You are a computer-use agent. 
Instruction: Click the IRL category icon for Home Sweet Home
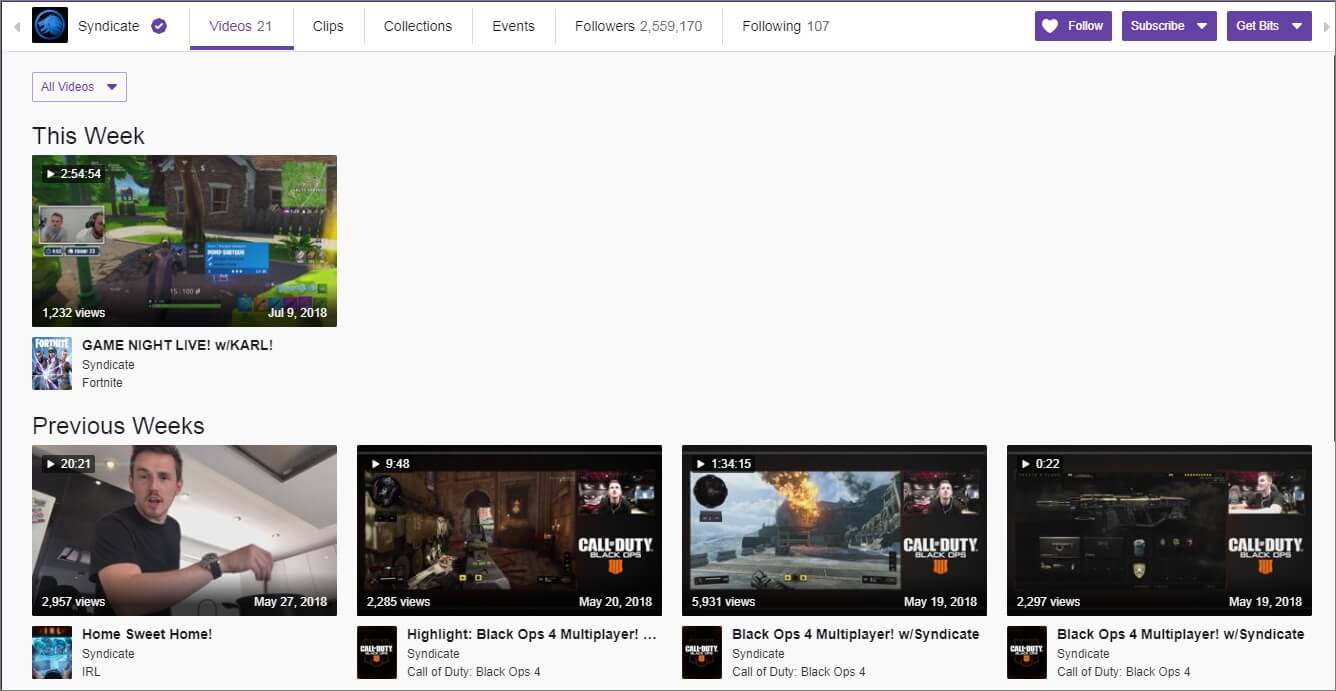pos(52,652)
